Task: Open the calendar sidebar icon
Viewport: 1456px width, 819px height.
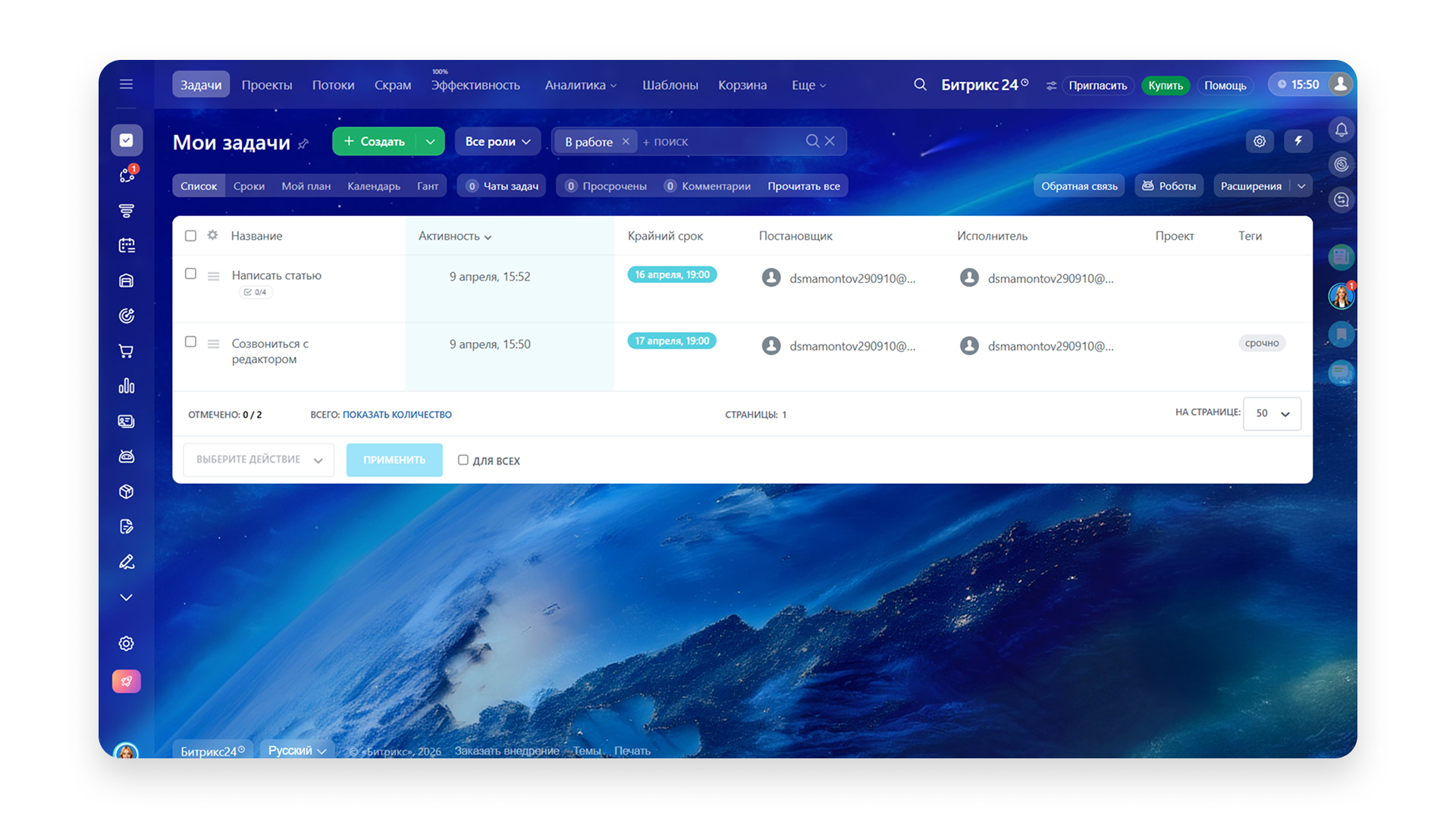Action: click(126, 246)
